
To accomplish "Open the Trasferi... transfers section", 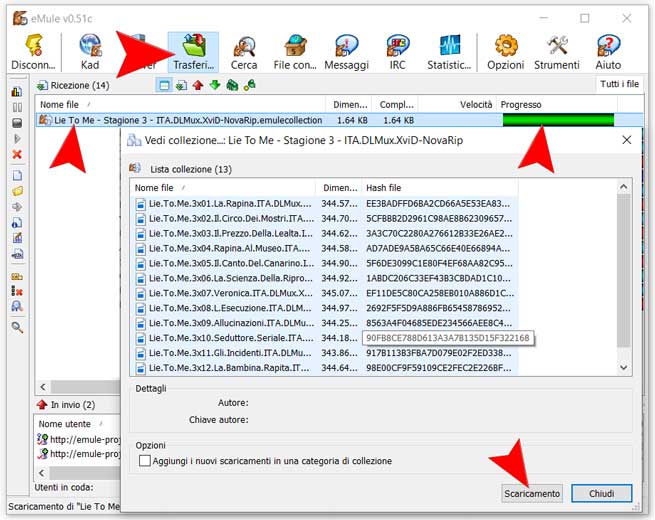I will click(193, 52).
